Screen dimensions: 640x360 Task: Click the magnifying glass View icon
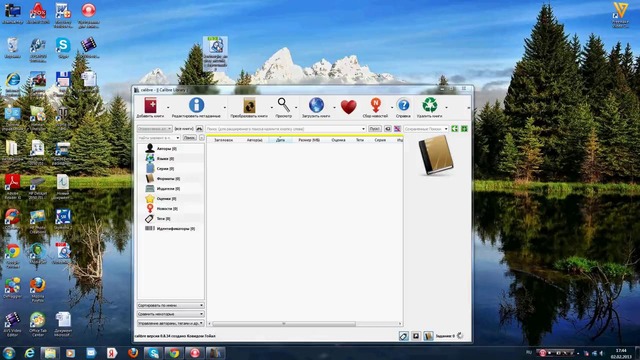click(284, 105)
